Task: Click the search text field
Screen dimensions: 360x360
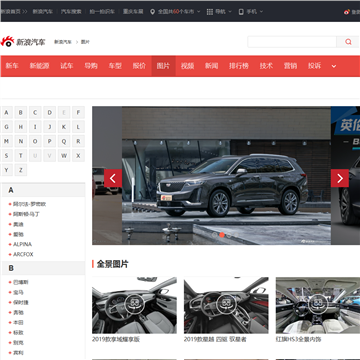Action: point(292,42)
